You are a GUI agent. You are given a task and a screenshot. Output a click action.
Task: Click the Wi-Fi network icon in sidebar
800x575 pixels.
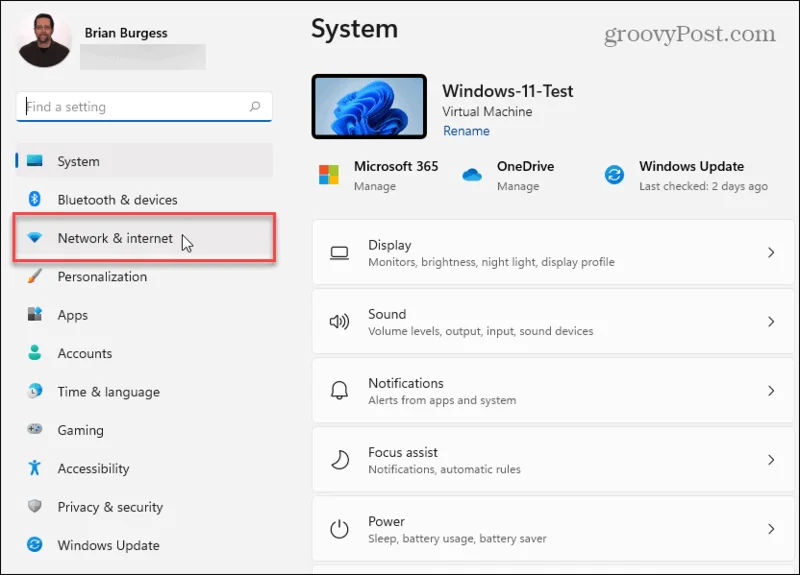(35, 237)
